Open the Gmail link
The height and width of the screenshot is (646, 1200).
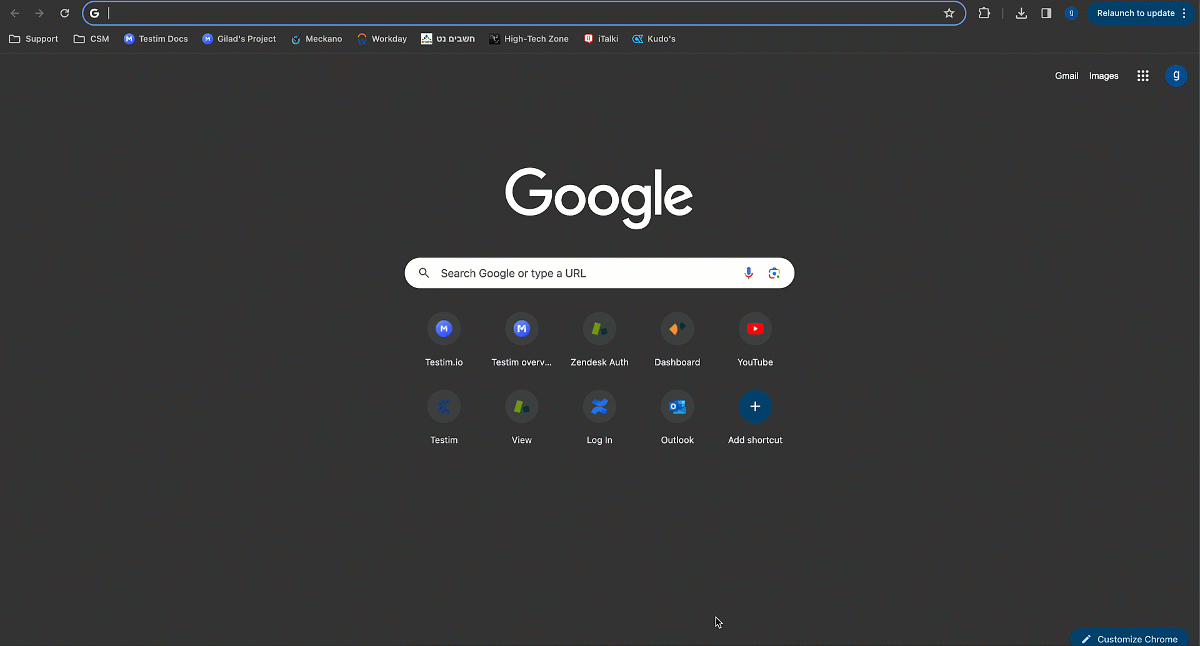[x=1066, y=76]
